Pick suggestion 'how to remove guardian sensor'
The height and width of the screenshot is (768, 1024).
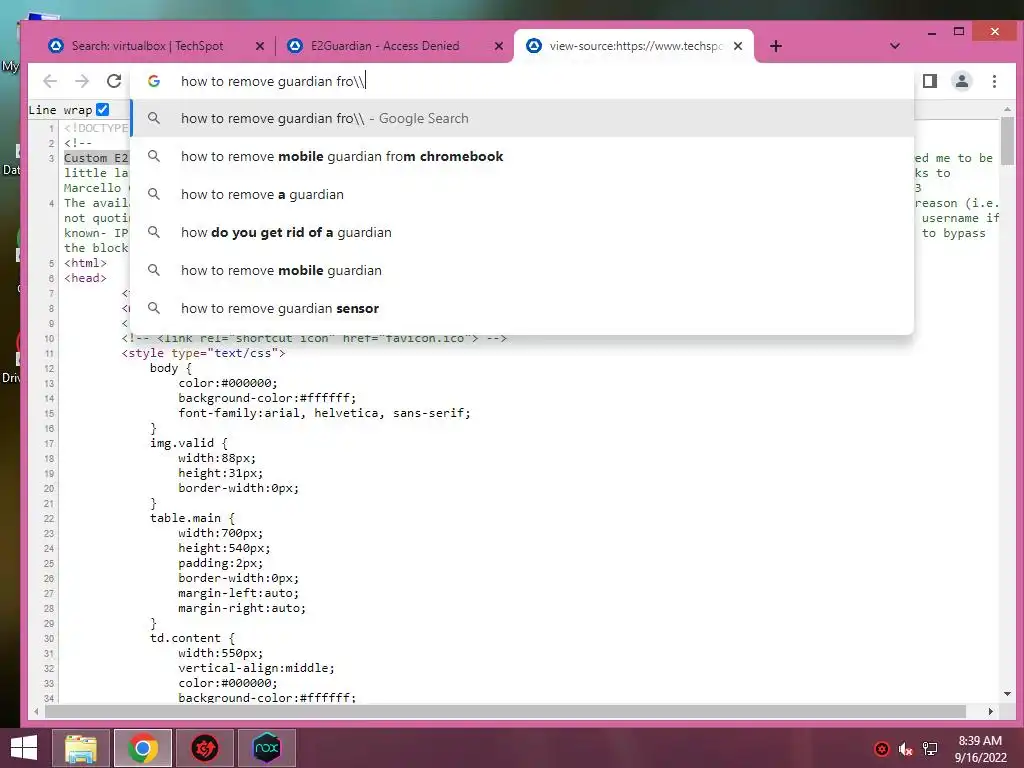coord(522,308)
